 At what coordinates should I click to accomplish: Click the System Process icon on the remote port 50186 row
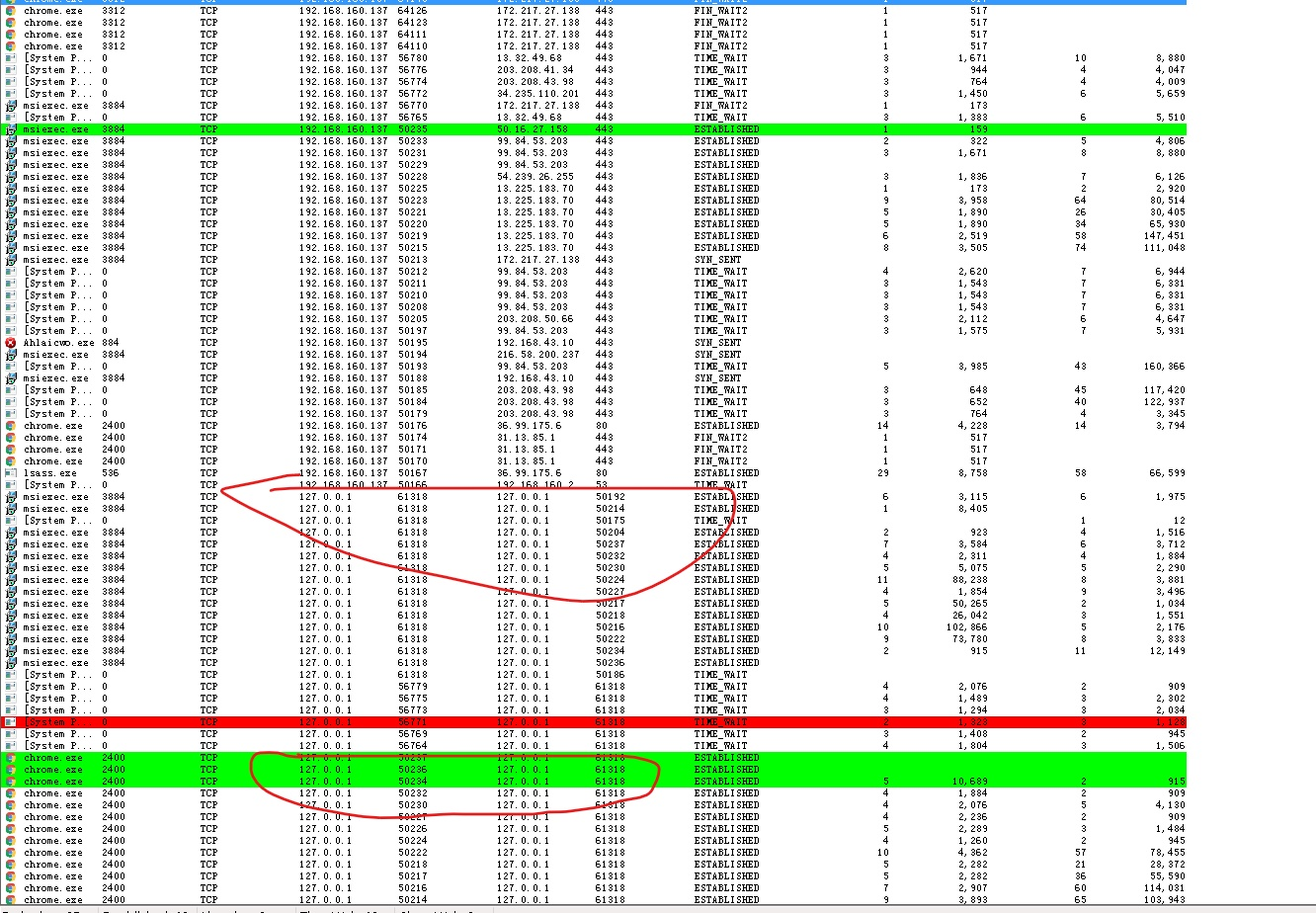[x=11, y=674]
